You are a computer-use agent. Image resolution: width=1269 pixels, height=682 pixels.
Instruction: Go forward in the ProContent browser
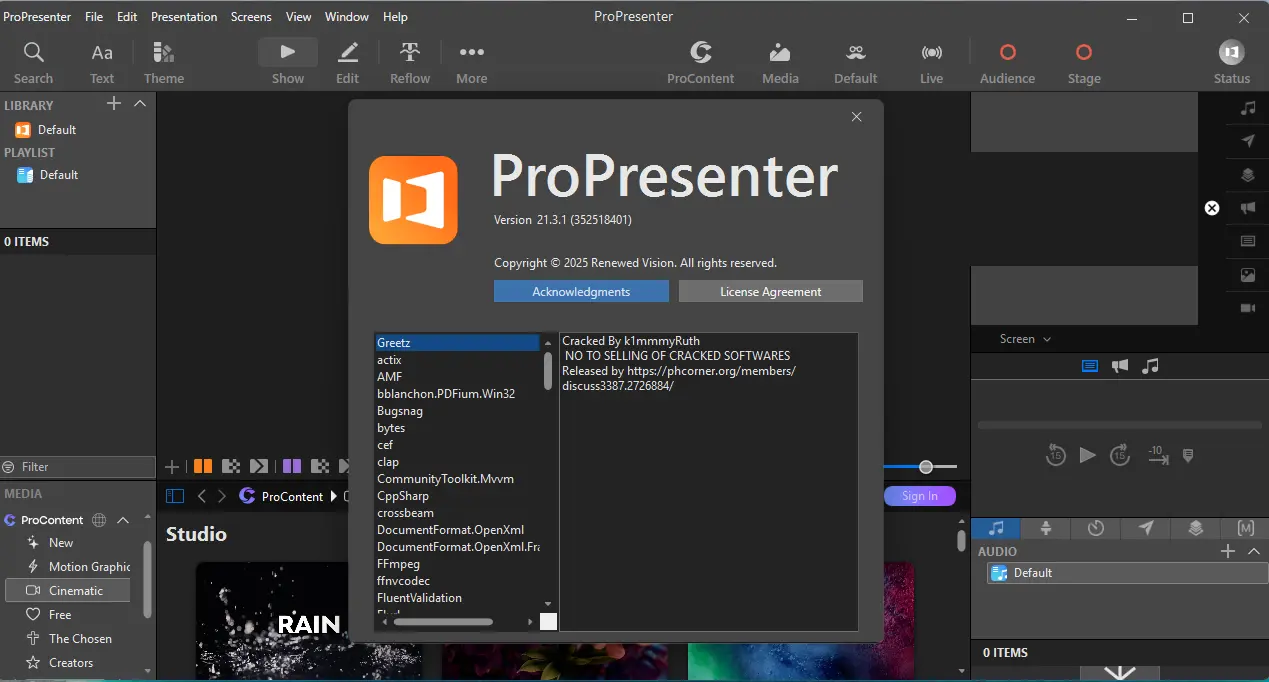[222, 496]
